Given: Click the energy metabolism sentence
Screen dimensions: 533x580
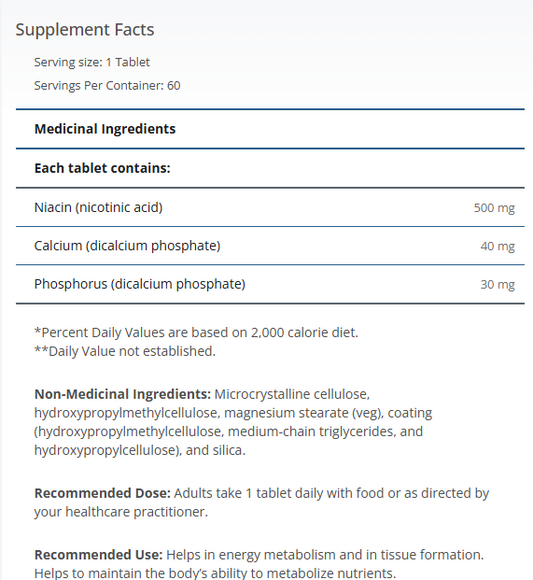Looking at the screenshot, I should point(325,555).
